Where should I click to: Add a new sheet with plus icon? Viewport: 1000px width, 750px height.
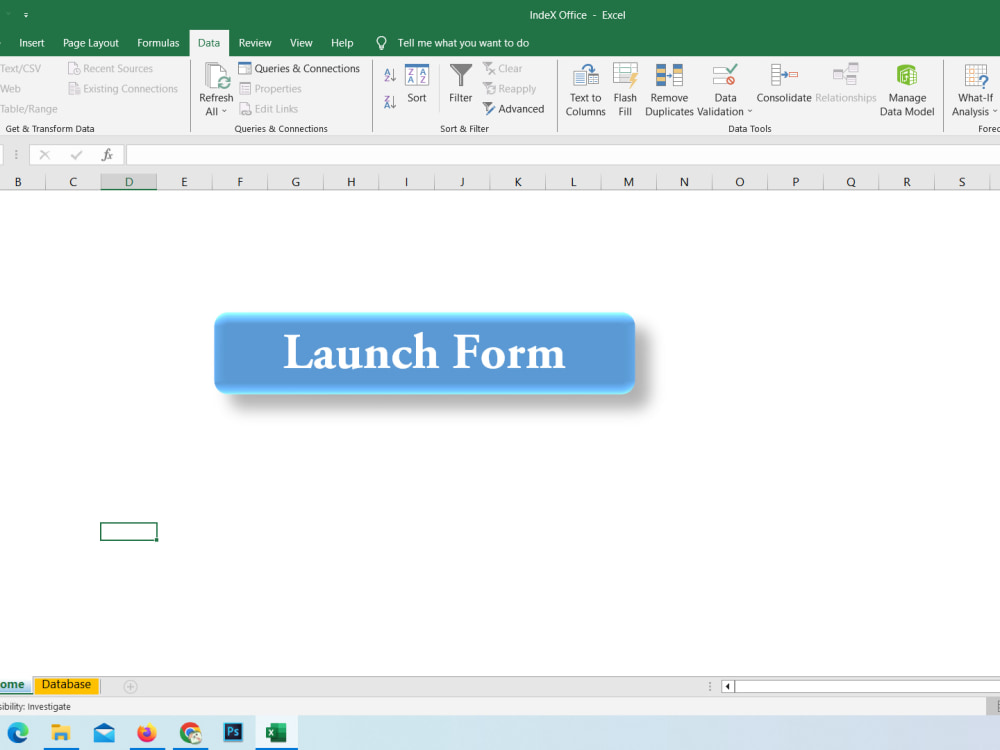tap(130, 687)
